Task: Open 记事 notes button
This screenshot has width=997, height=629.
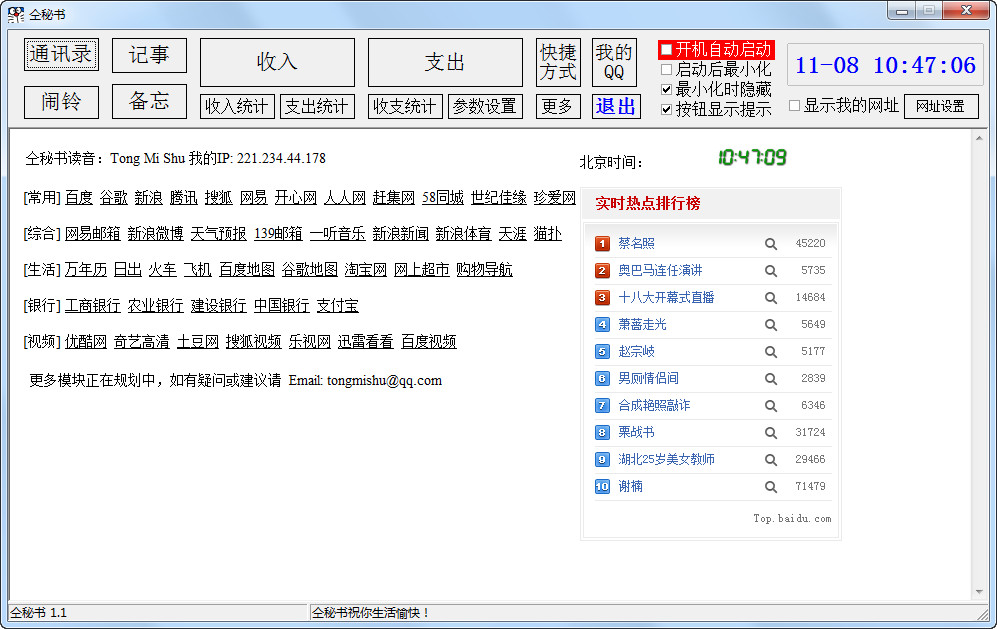Action: 149,55
